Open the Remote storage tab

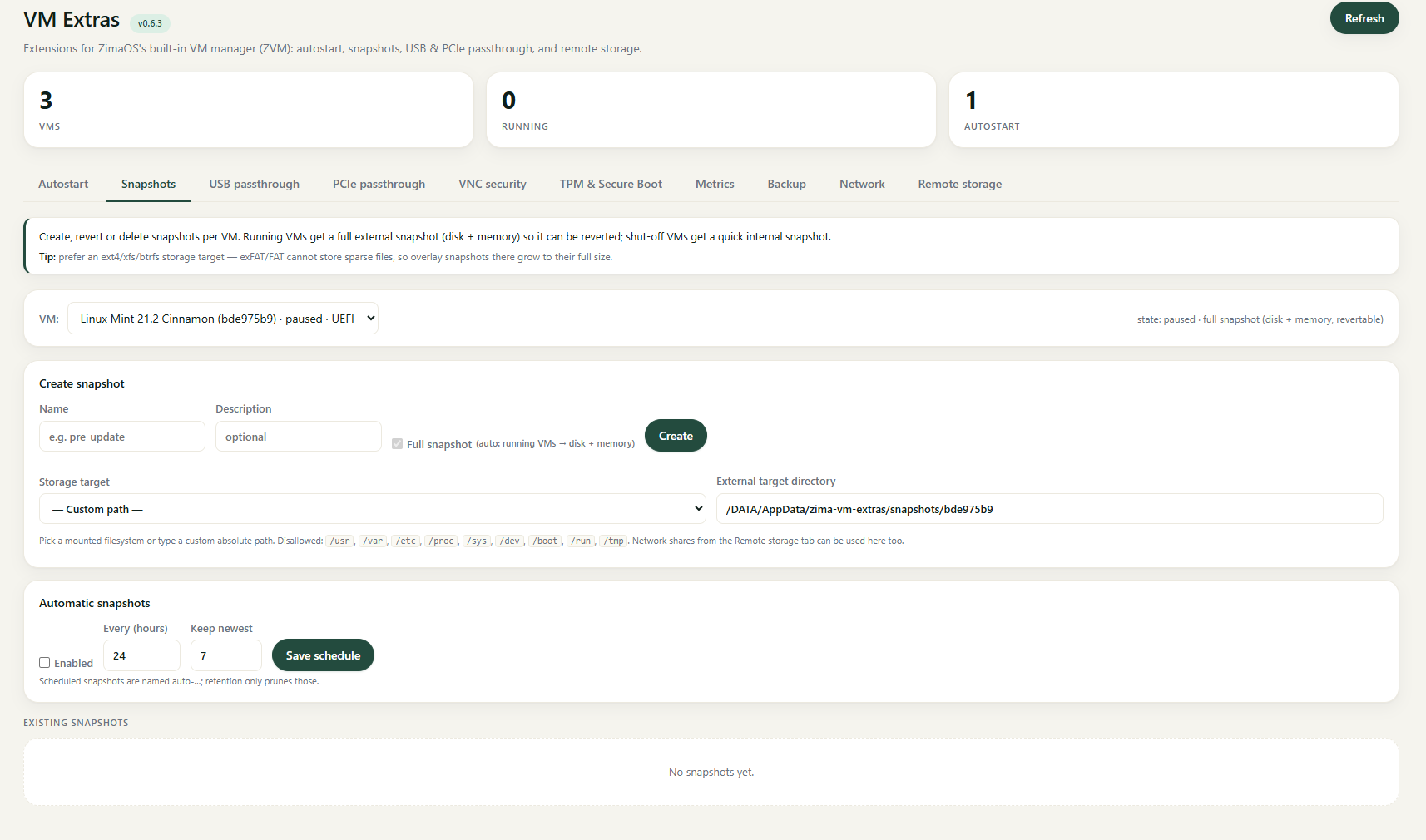960,184
